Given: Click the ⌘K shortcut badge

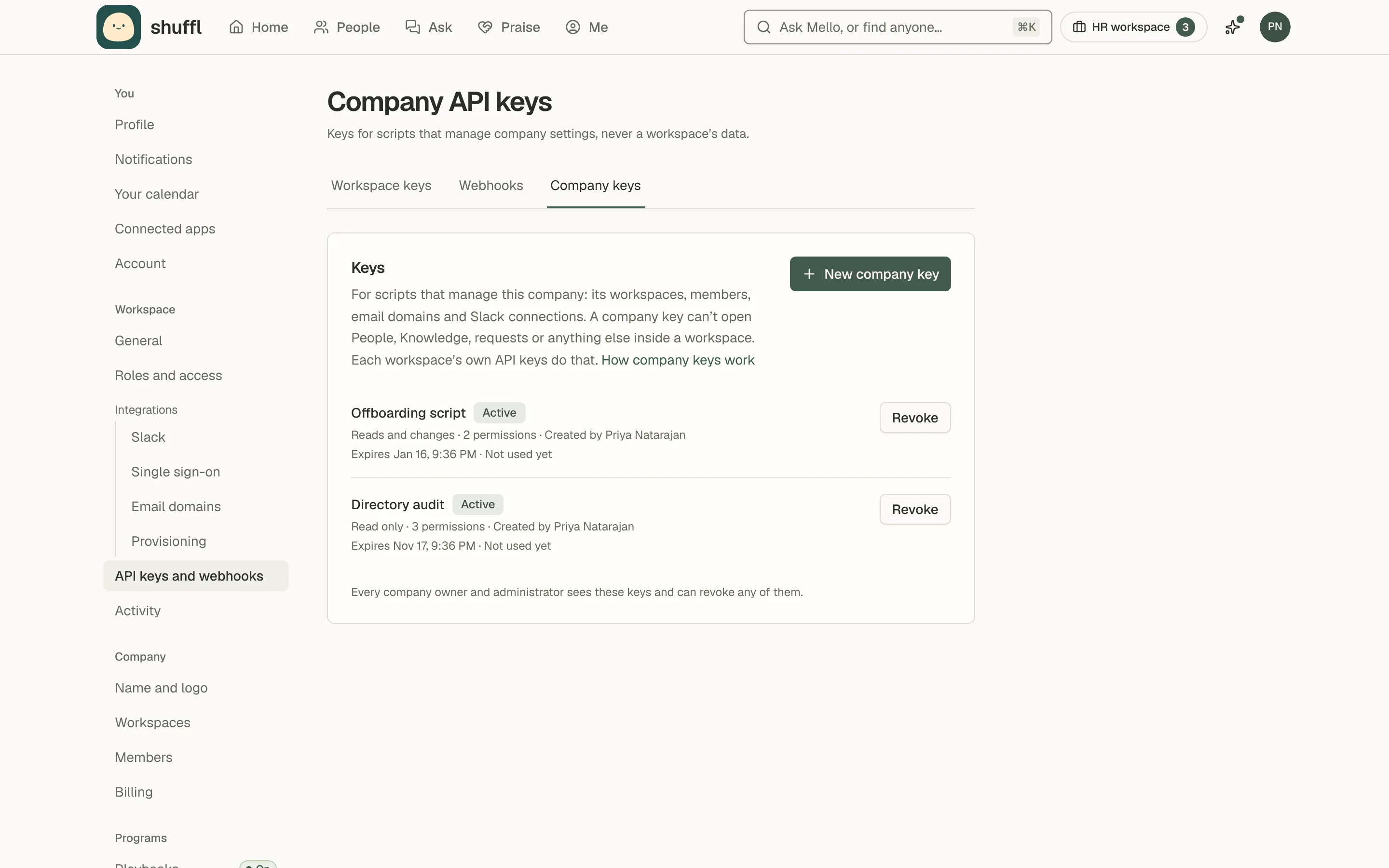Looking at the screenshot, I should (1026, 27).
